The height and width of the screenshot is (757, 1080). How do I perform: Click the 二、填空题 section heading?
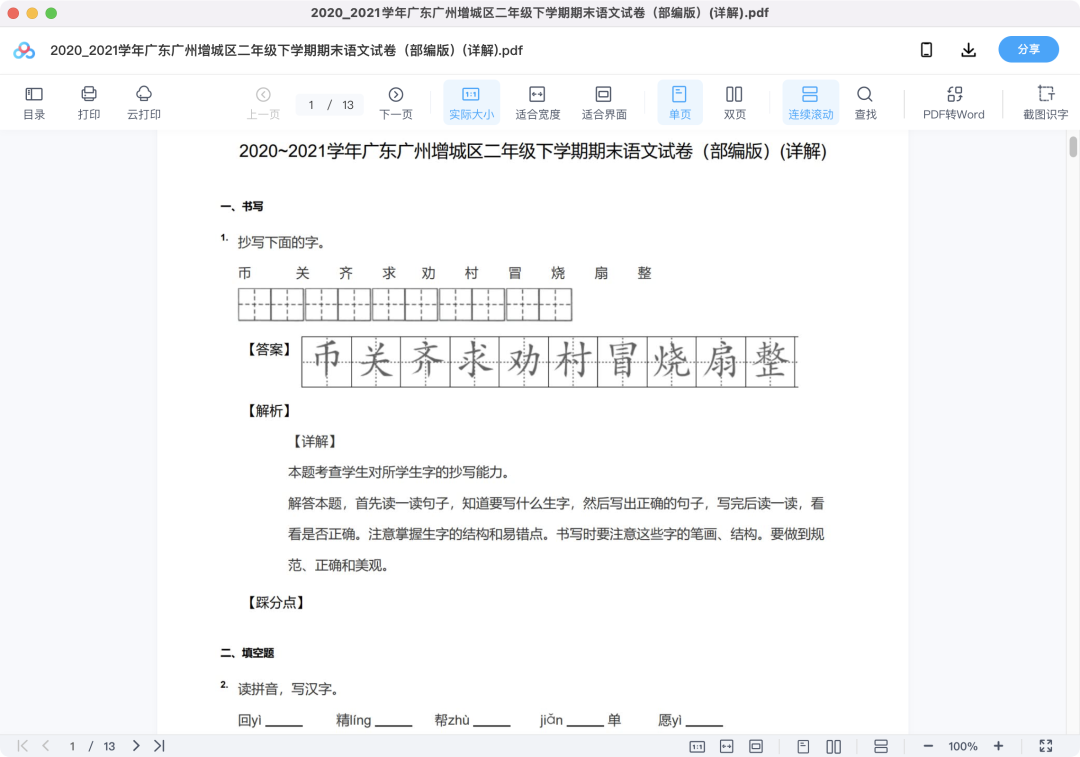tap(247, 653)
